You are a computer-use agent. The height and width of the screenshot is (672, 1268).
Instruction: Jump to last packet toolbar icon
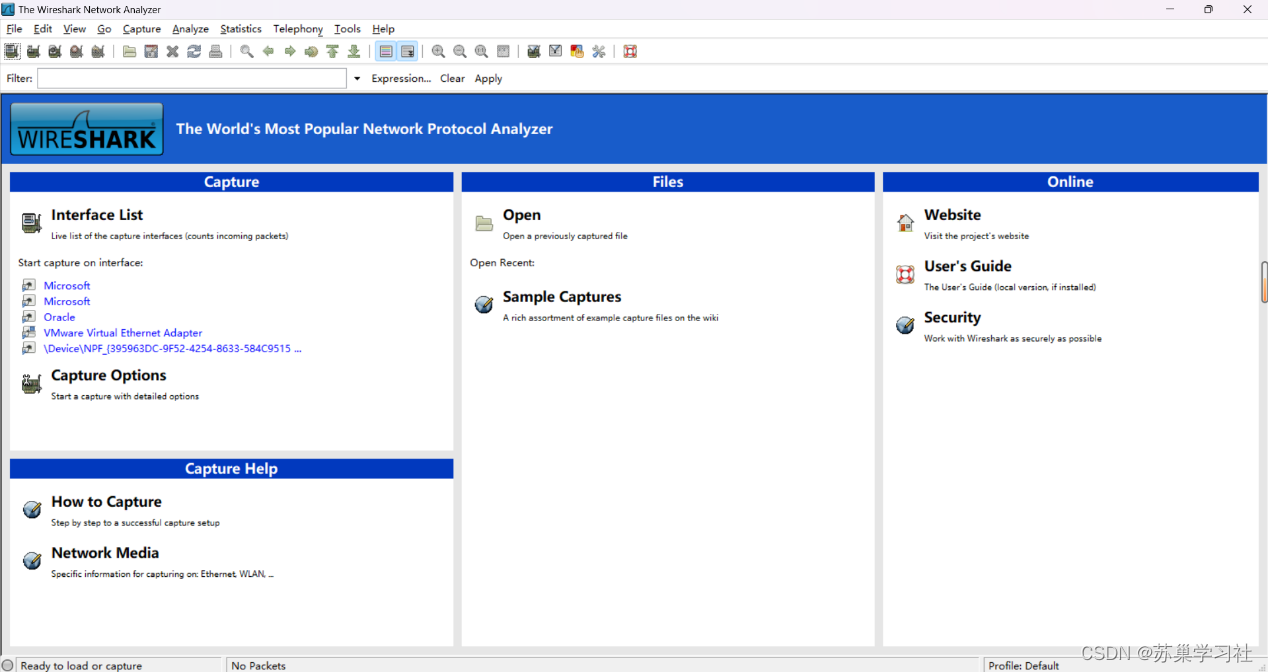(354, 51)
